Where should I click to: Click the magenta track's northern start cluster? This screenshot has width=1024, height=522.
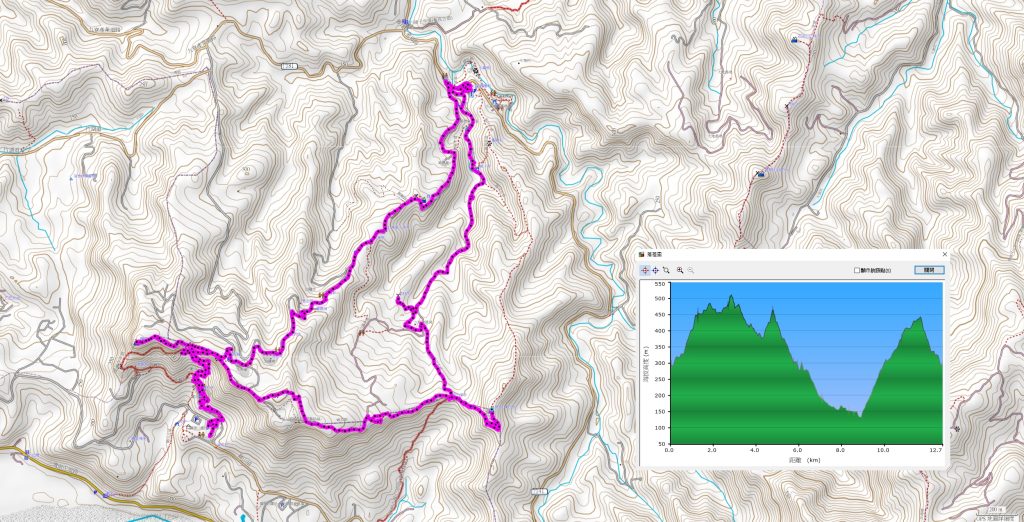point(458,88)
